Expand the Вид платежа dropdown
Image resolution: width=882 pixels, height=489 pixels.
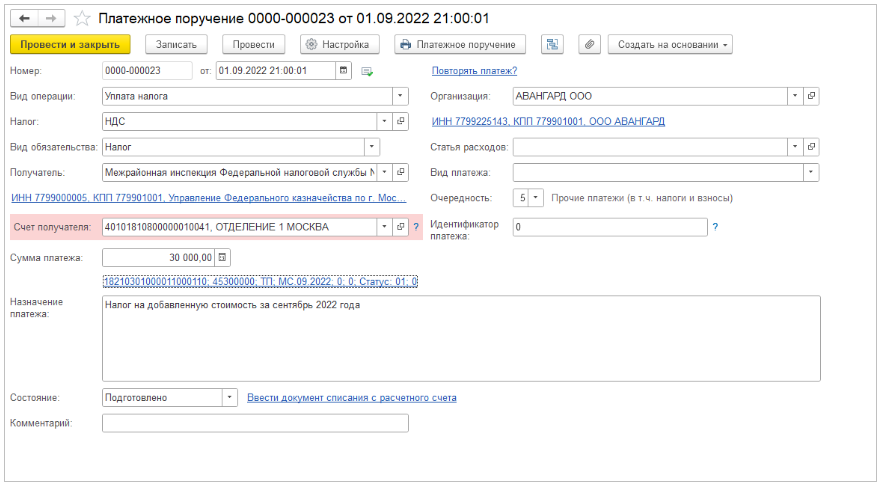[x=811, y=172]
